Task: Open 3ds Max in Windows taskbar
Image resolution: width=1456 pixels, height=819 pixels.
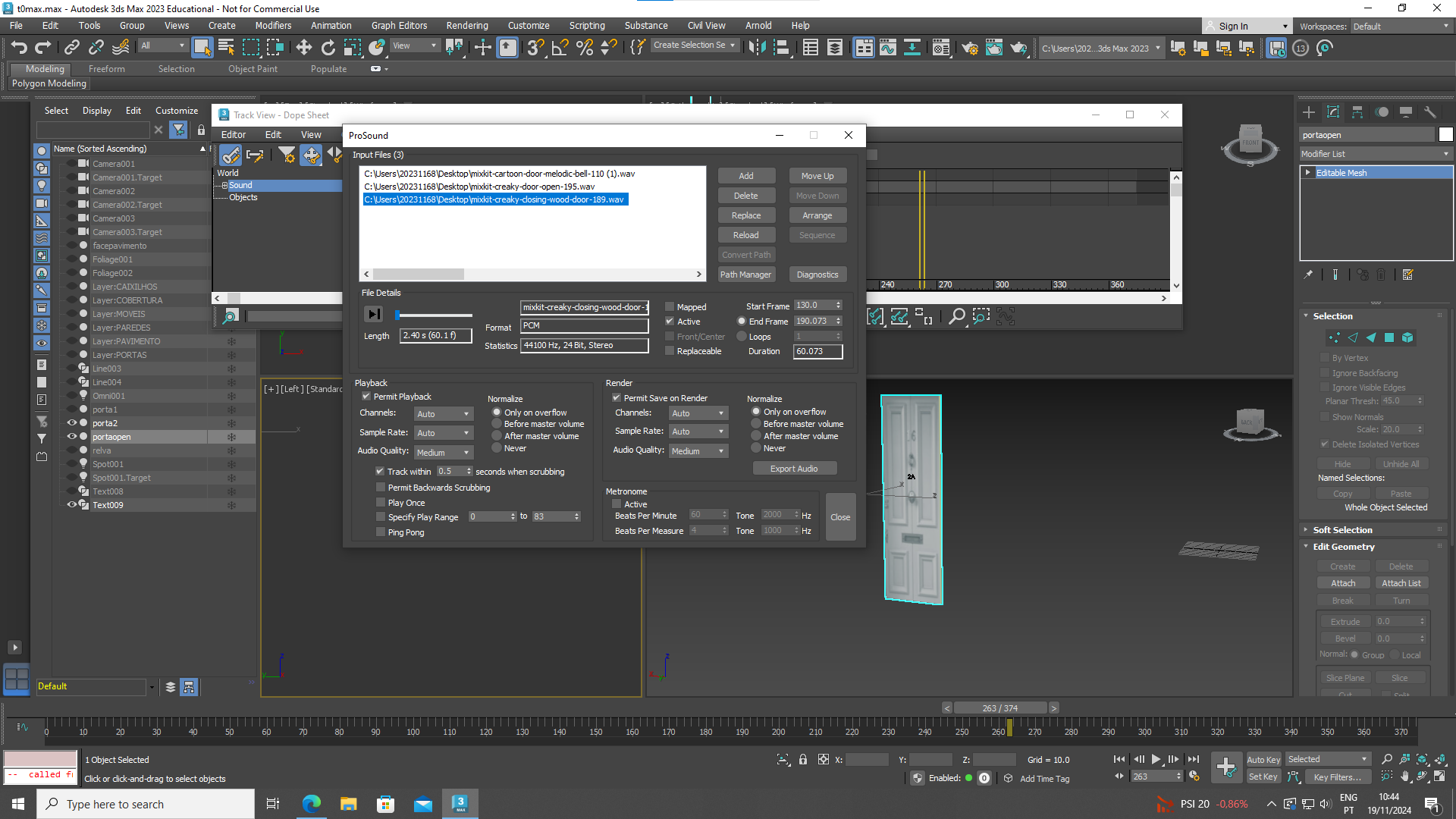Action: pyautogui.click(x=460, y=804)
